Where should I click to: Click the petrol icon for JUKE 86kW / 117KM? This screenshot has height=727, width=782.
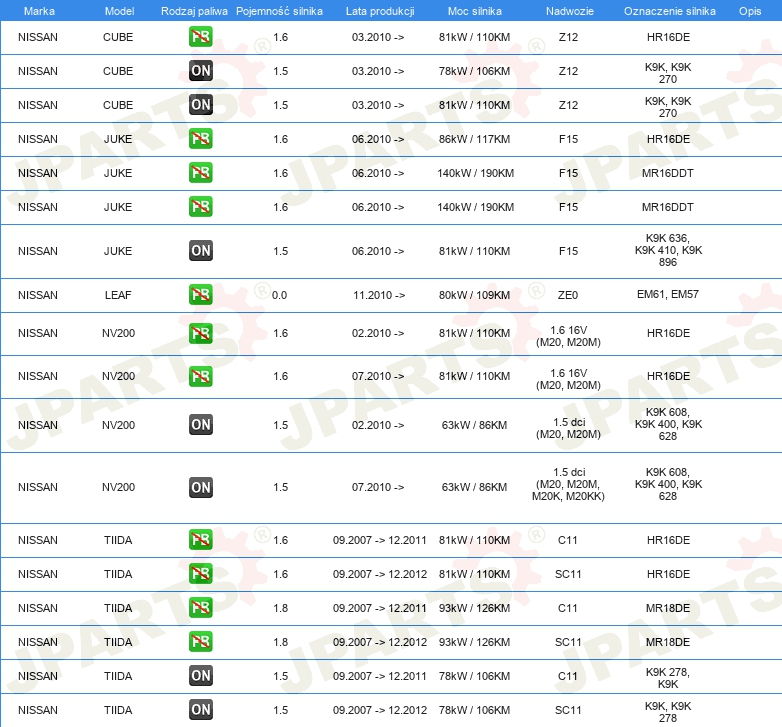tap(200, 139)
